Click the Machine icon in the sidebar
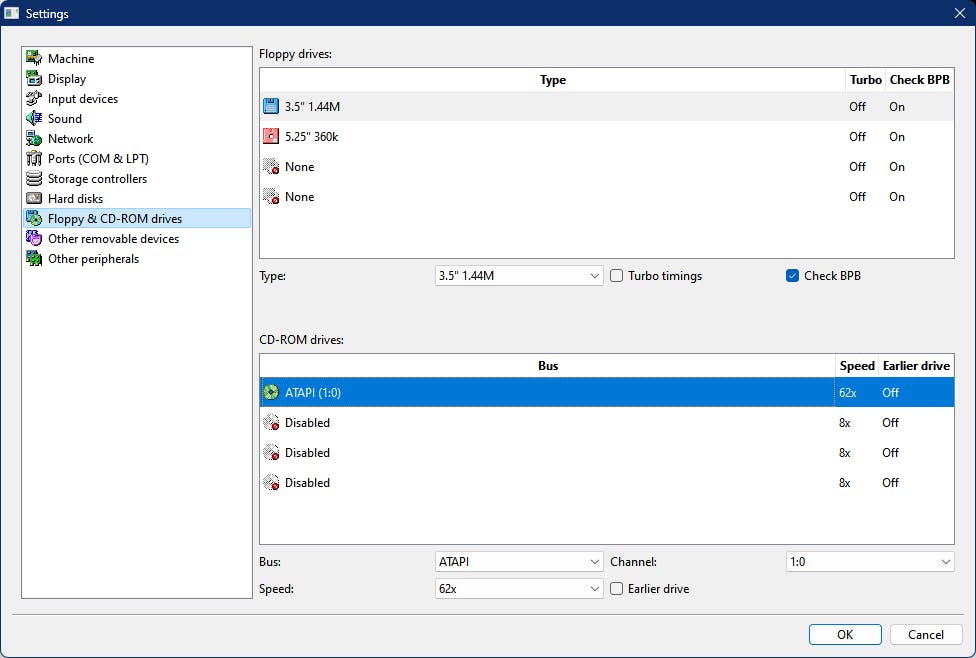 34,59
